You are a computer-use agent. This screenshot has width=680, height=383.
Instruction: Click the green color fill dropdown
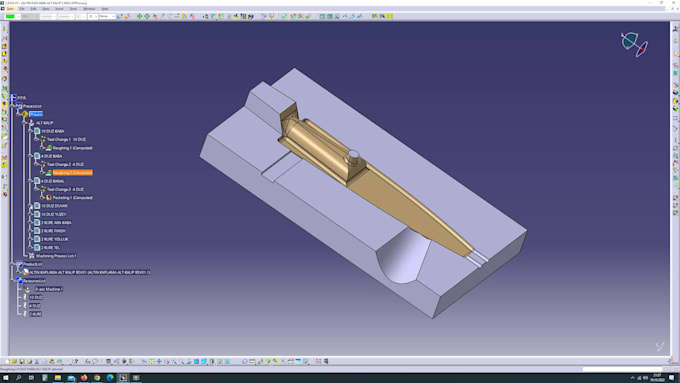(x=12, y=16)
